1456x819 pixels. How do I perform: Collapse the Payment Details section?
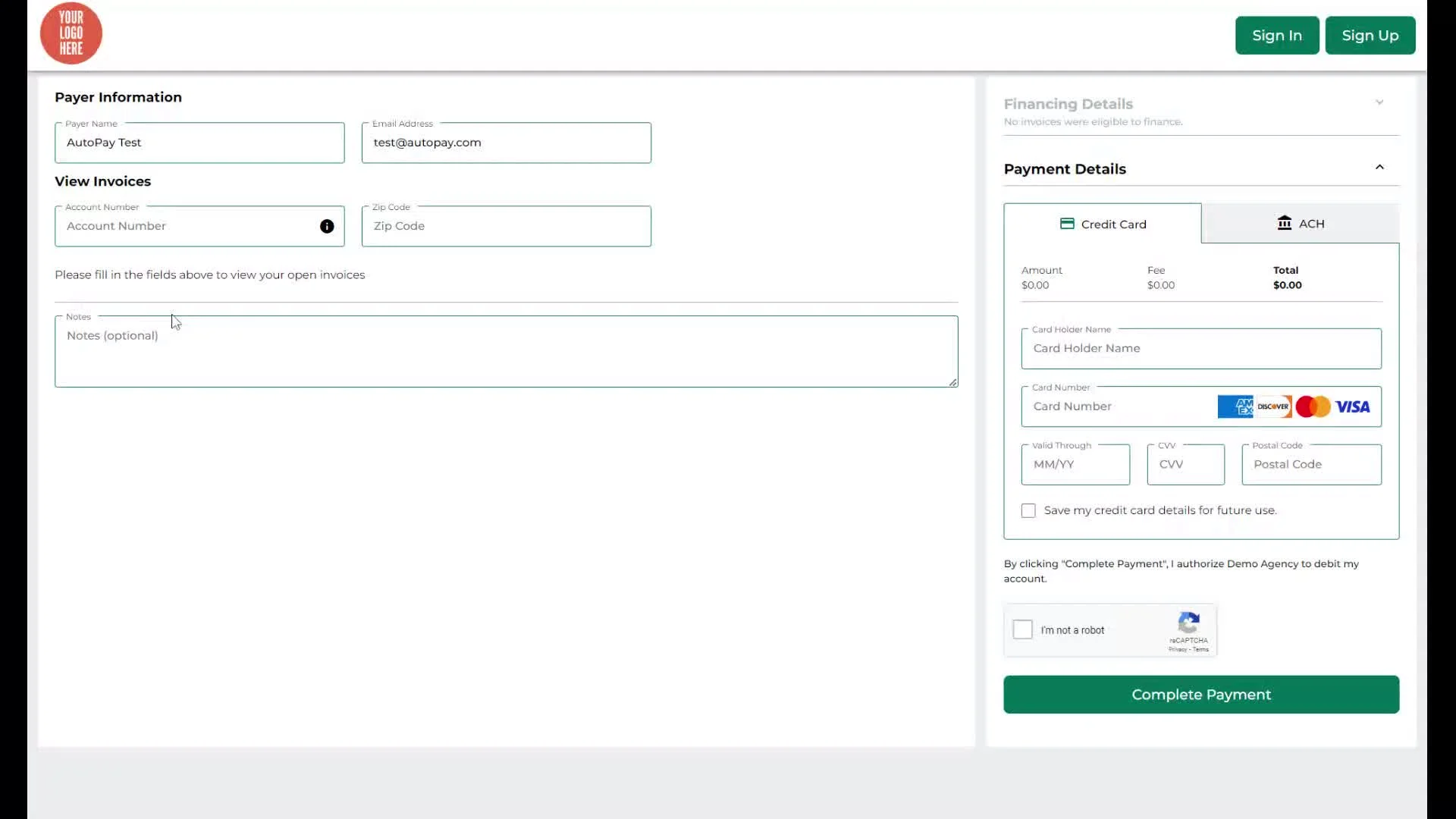(1379, 168)
